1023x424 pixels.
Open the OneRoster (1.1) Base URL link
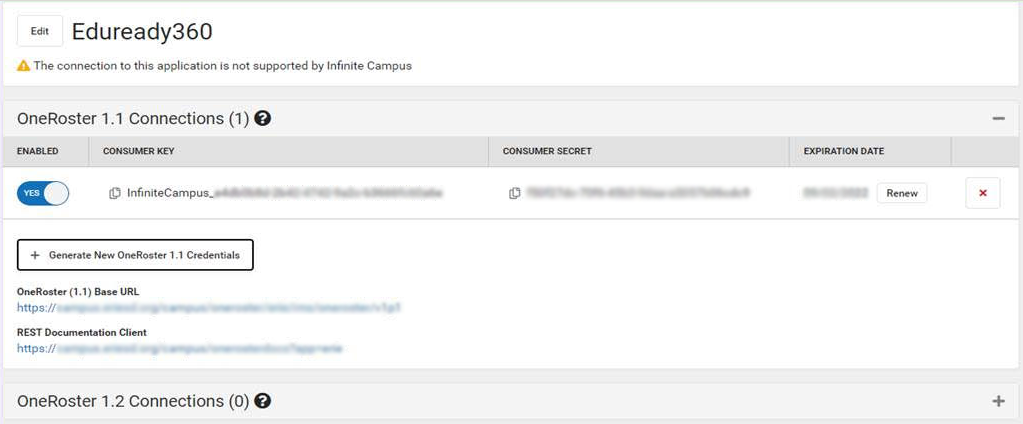(209, 307)
